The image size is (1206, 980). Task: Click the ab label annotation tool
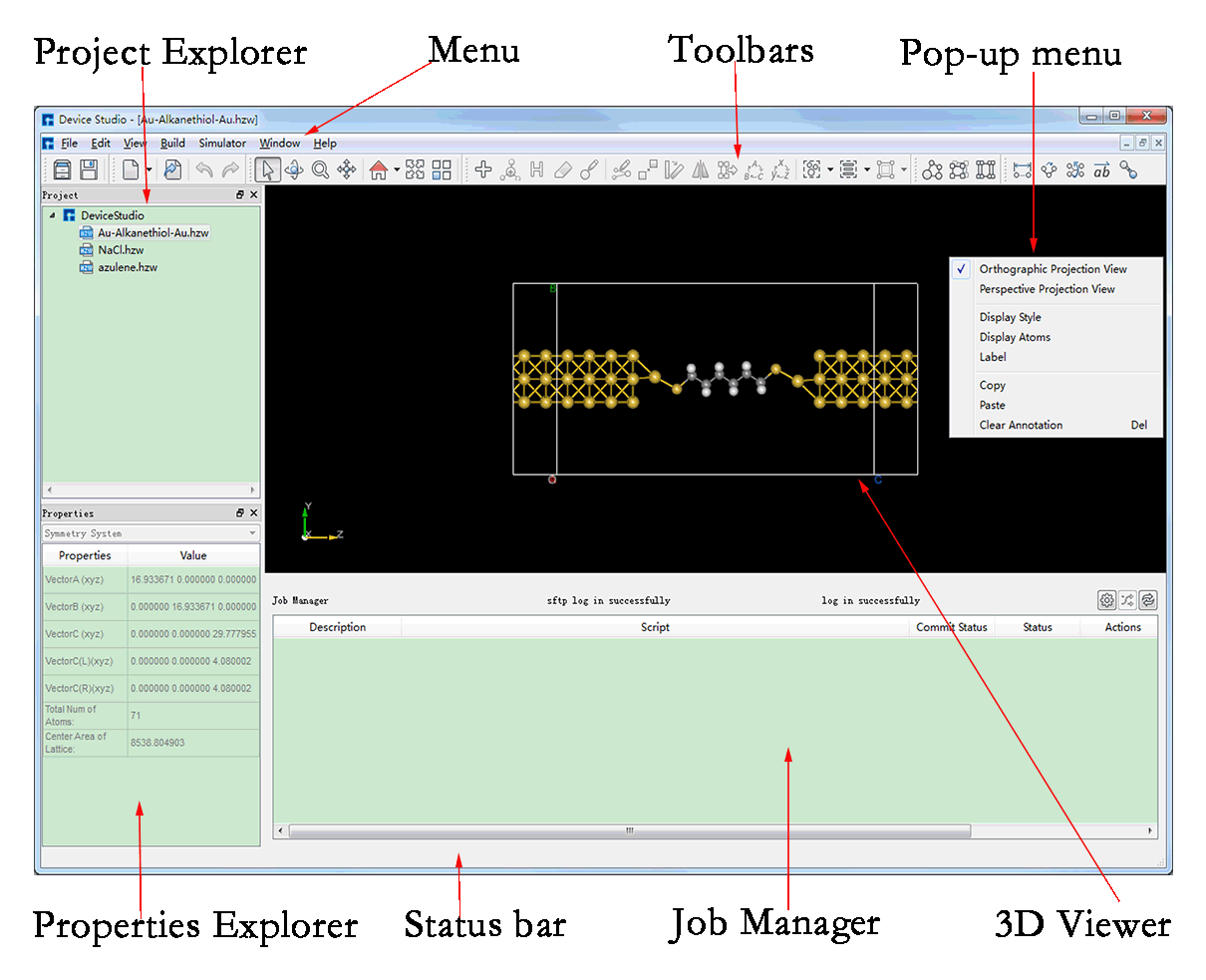1101,169
